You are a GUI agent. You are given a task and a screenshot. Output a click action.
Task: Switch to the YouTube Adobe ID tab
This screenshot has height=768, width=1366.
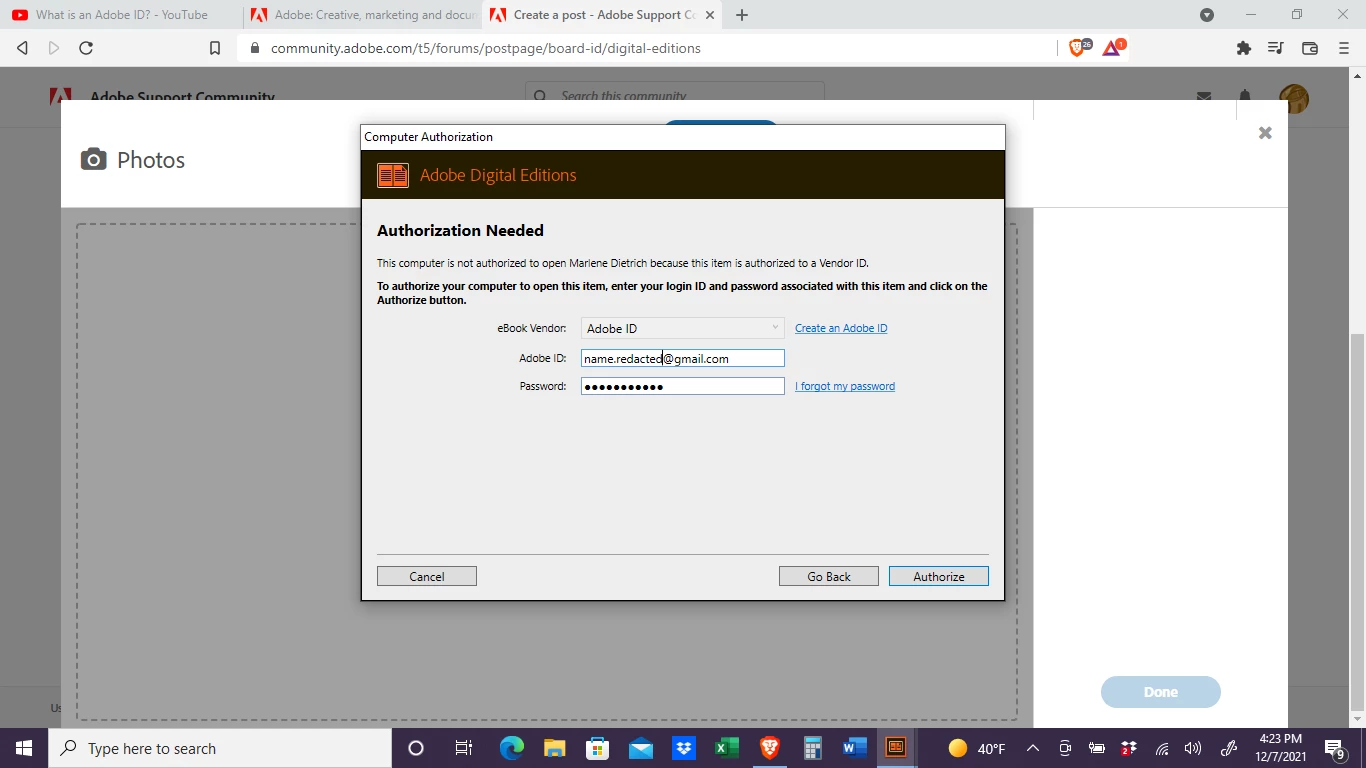coord(122,15)
